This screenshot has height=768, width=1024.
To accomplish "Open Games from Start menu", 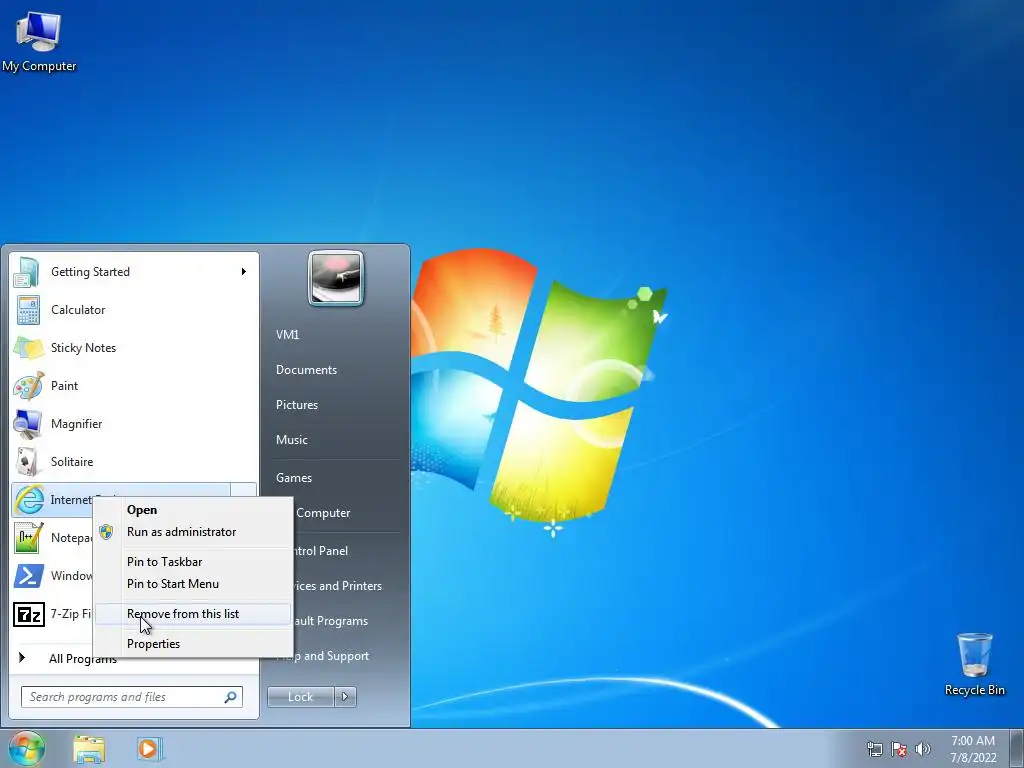I will pos(294,478).
